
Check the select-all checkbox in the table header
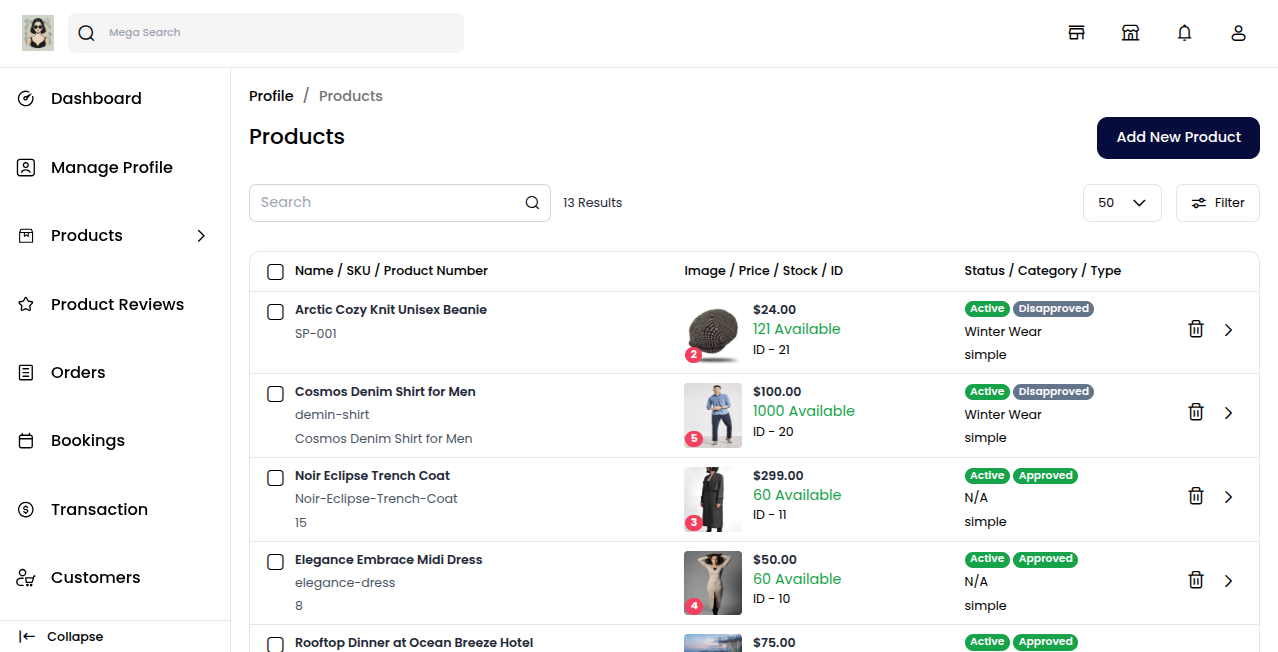click(x=275, y=271)
